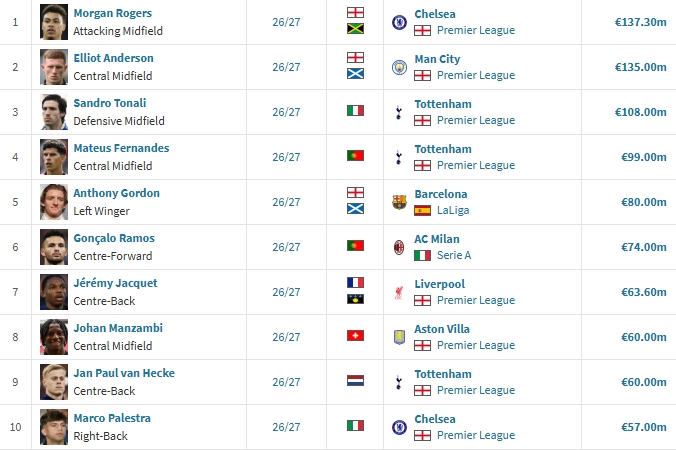Viewport: 676px width, 450px height.
Task: Open Elliot Anderson's player photo
Action: (54, 67)
